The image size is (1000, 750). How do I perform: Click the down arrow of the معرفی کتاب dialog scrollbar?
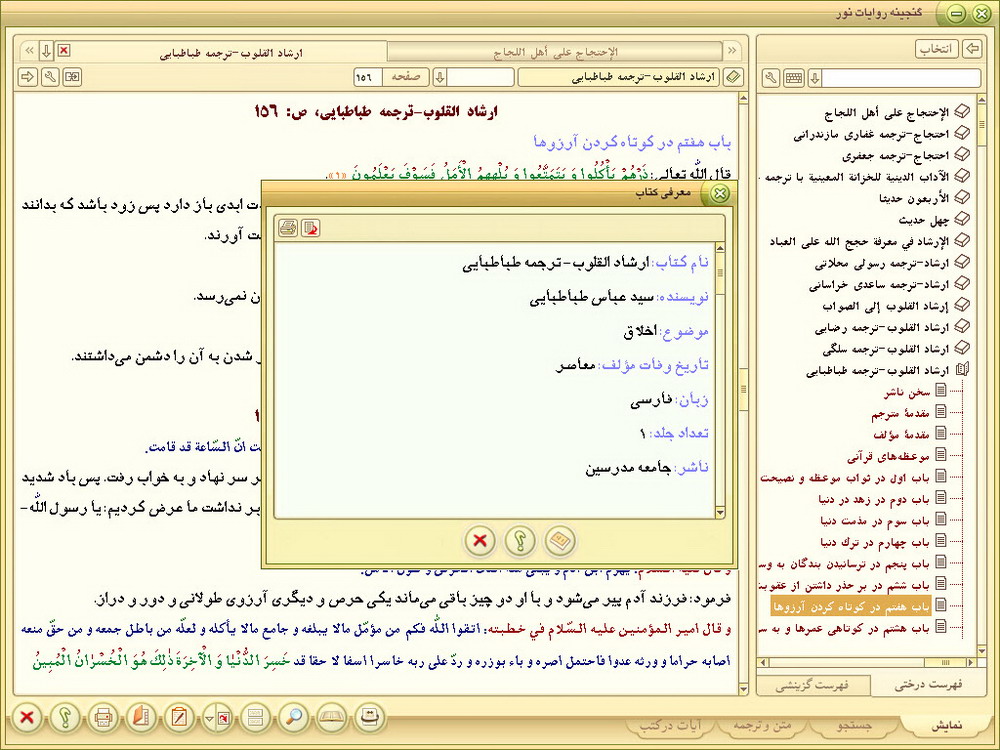pos(720,512)
